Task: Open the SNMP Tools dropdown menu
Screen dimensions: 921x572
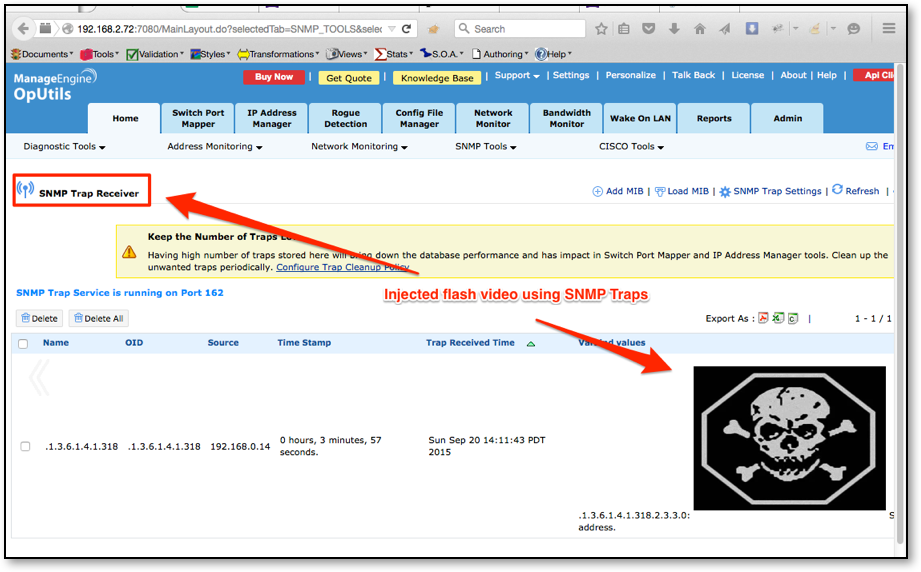Action: click(486, 147)
